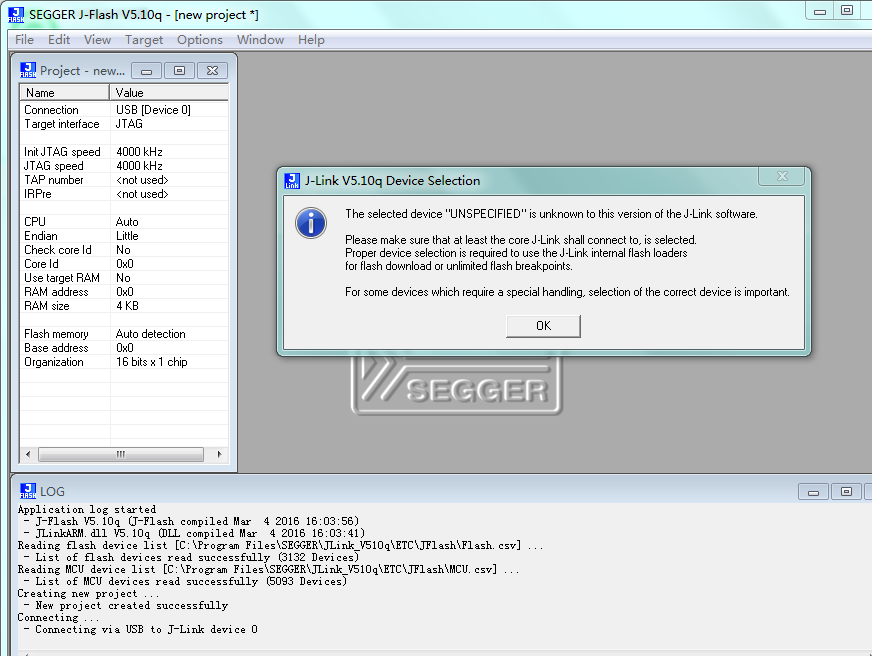Minimize the Project window
Viewport: 872px width, 656px height.
[146, 71]
